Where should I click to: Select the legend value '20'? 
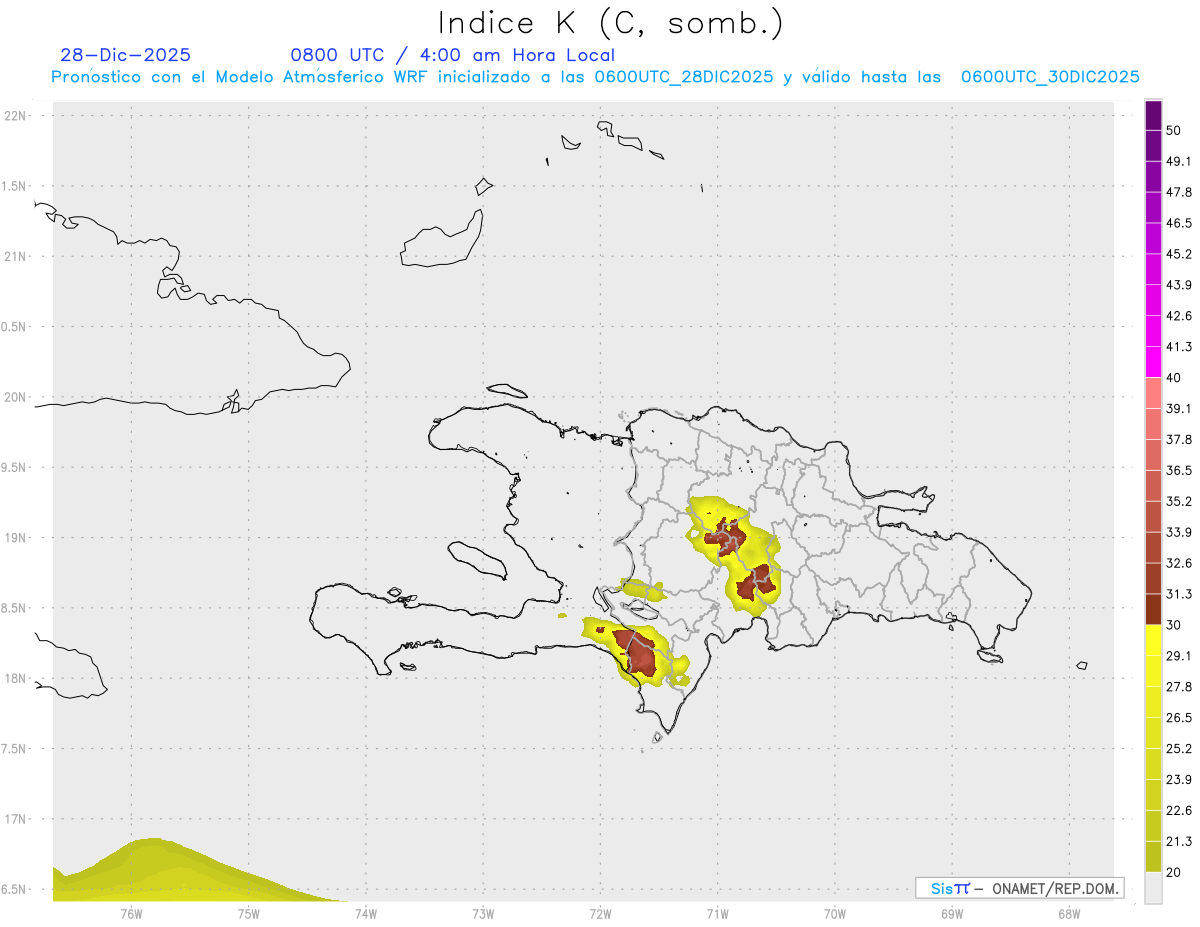(1174, 872)
